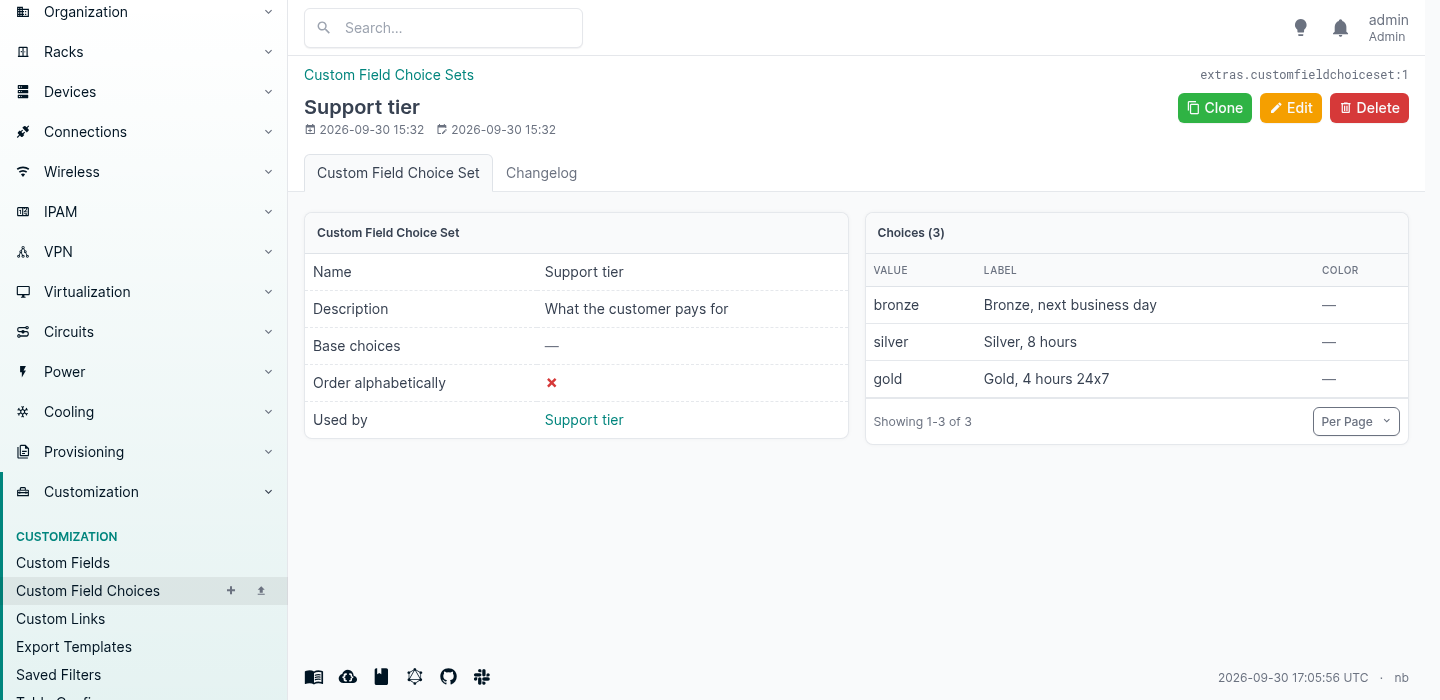
Task: Focus the Search input field
Action: tap(443, 28)
